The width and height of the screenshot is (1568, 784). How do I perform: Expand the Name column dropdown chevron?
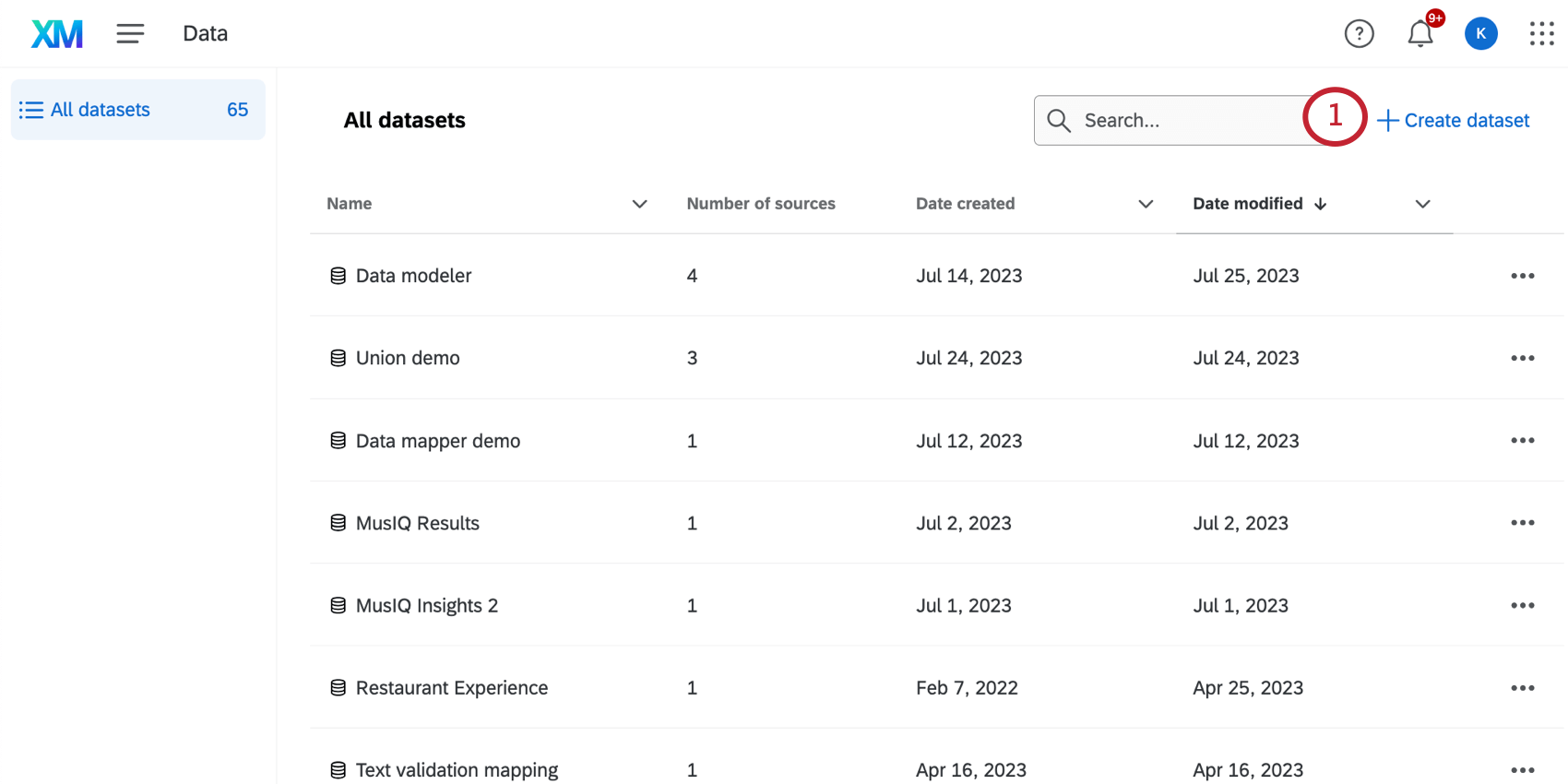639,204
